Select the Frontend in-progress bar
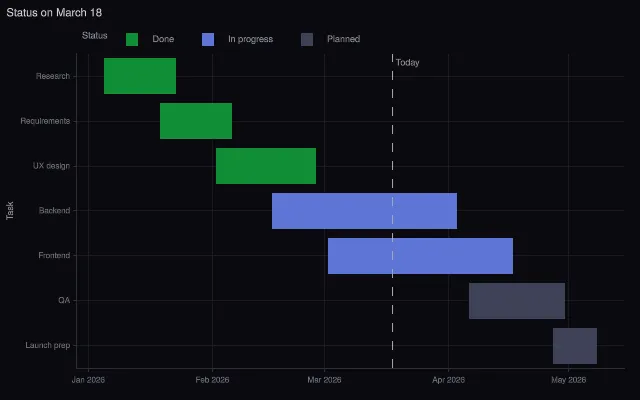640x400 pixels. 420,256
